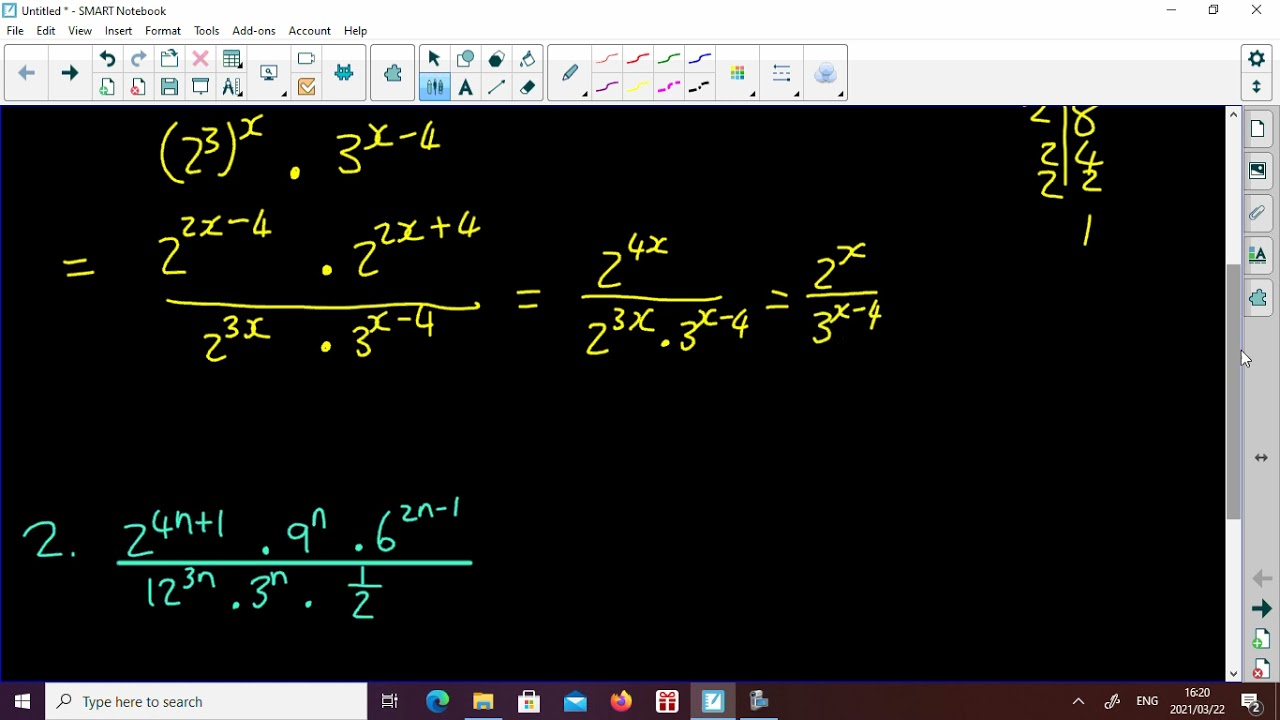The height and width of the screenshot is (720, 1280).
Task: Open the add-ons puzzle piece in toolbar
Action: click(x=393, y=73)
